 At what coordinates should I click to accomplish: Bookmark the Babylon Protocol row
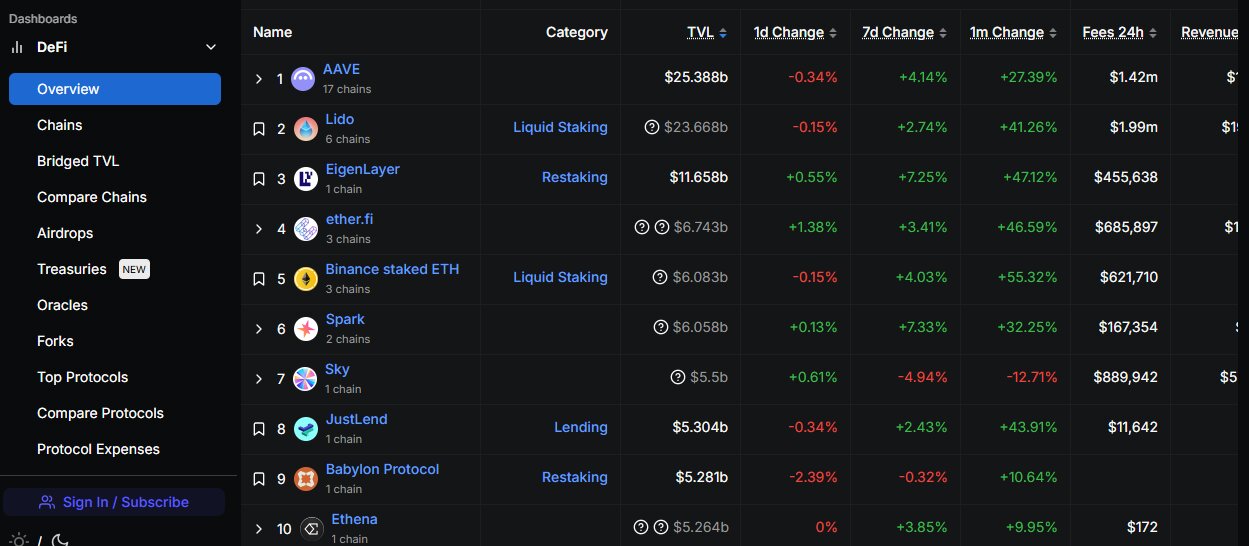[x=259, y=479]
